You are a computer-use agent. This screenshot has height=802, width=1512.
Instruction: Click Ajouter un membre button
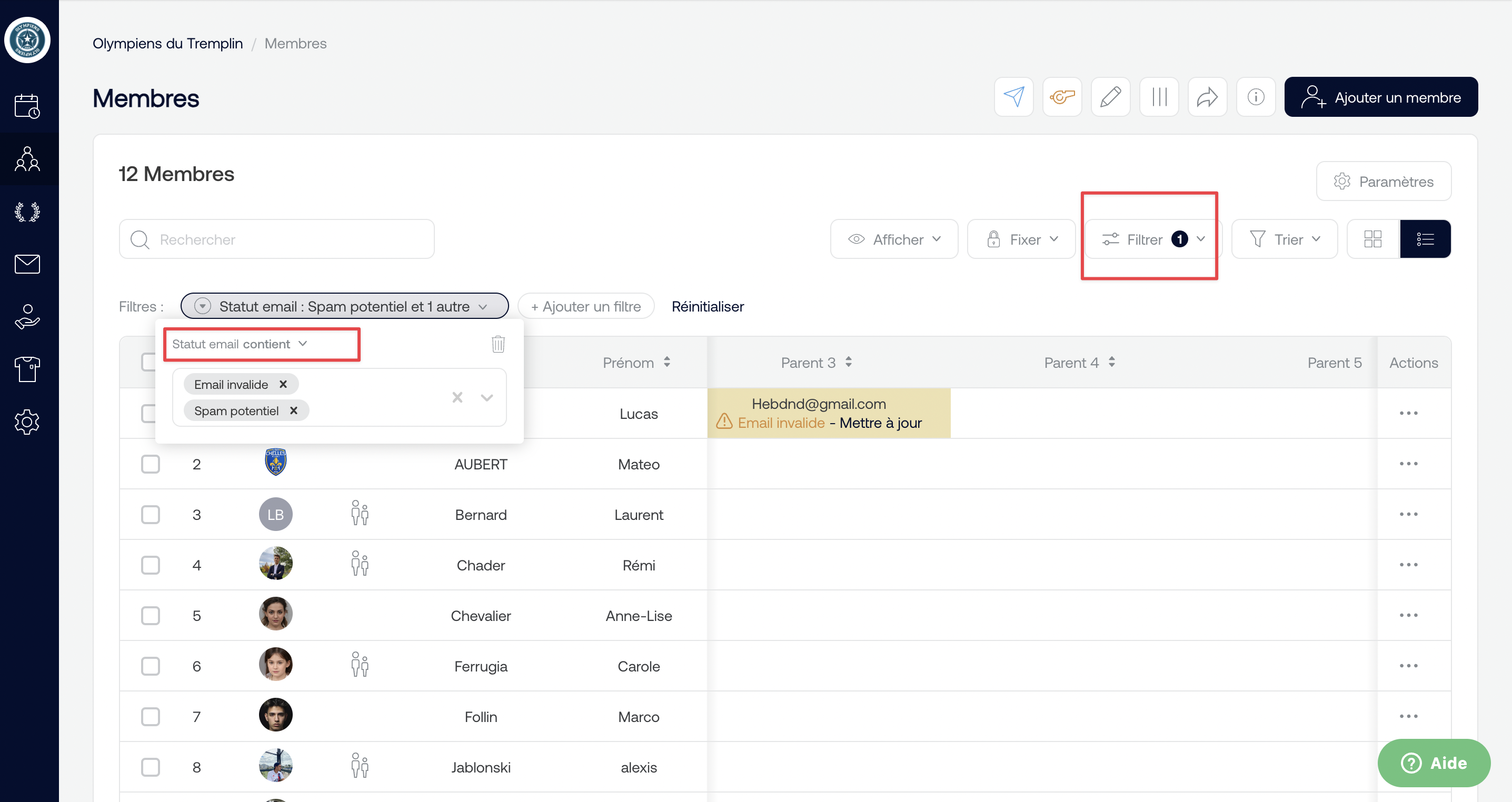[x=1381, y=97]
